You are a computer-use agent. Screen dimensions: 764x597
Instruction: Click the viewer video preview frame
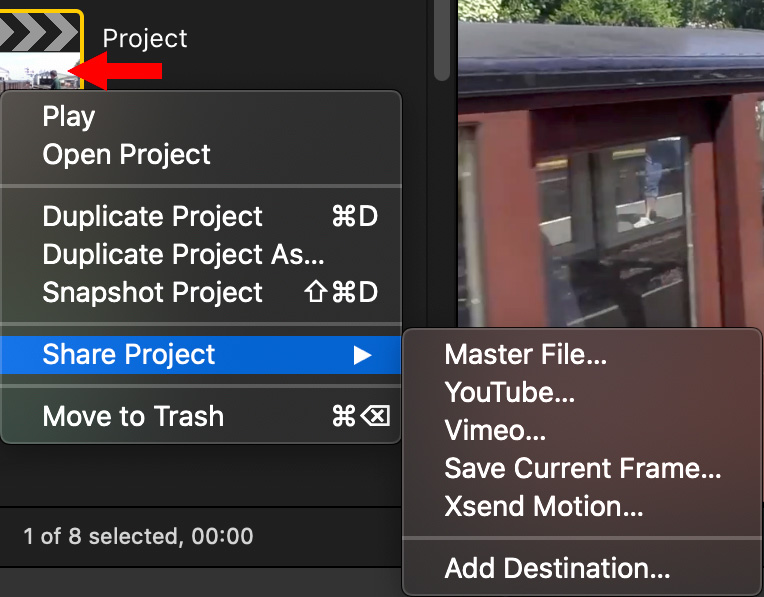[611, 163]
